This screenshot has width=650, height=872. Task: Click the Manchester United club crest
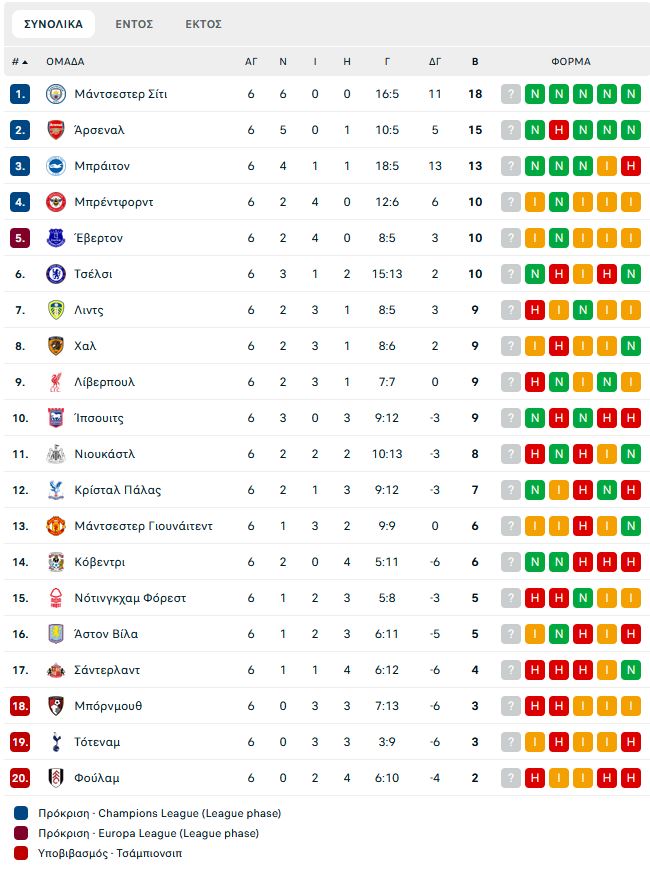click(x=56, y=526)
